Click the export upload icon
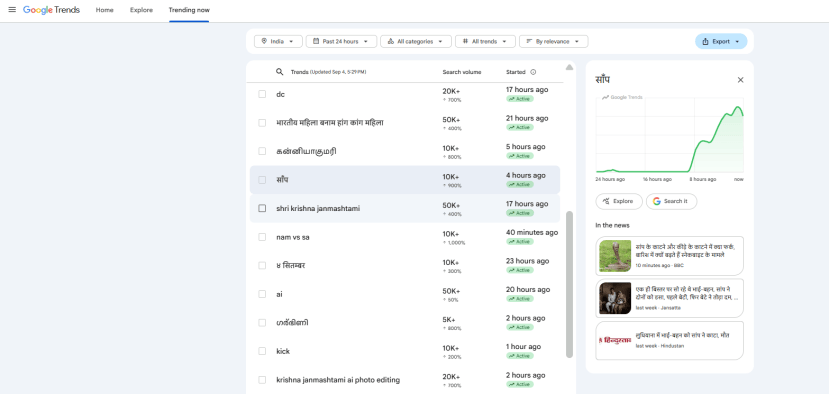 click(705, 41)
